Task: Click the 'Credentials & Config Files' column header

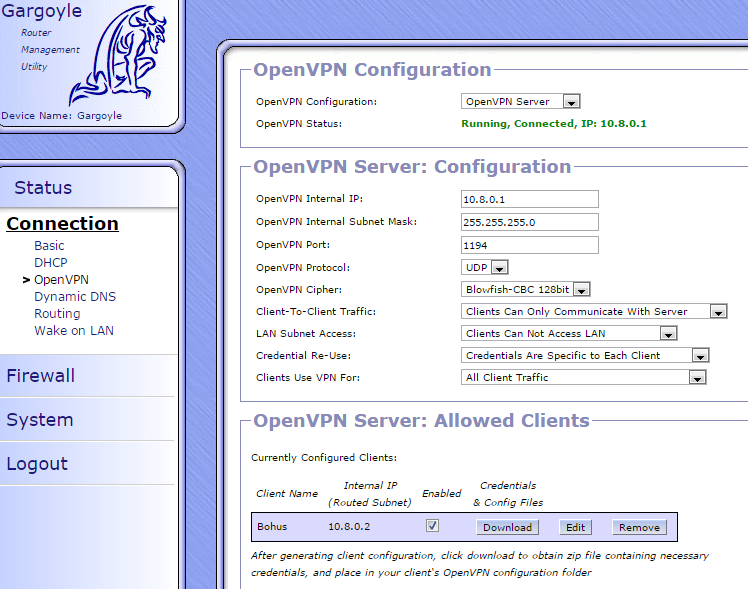Action: tap(508, 494)
